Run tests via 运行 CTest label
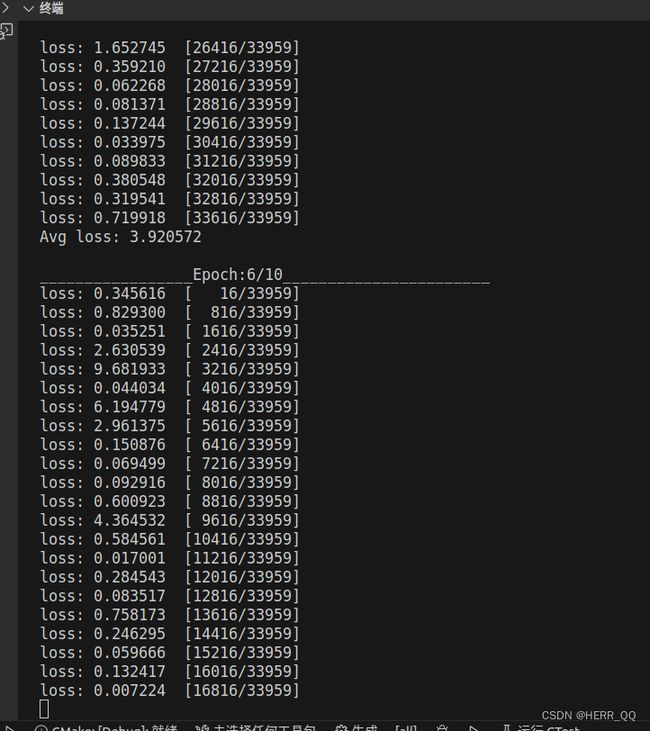Viewport: 650px width, 731px height. coord(548,728)
